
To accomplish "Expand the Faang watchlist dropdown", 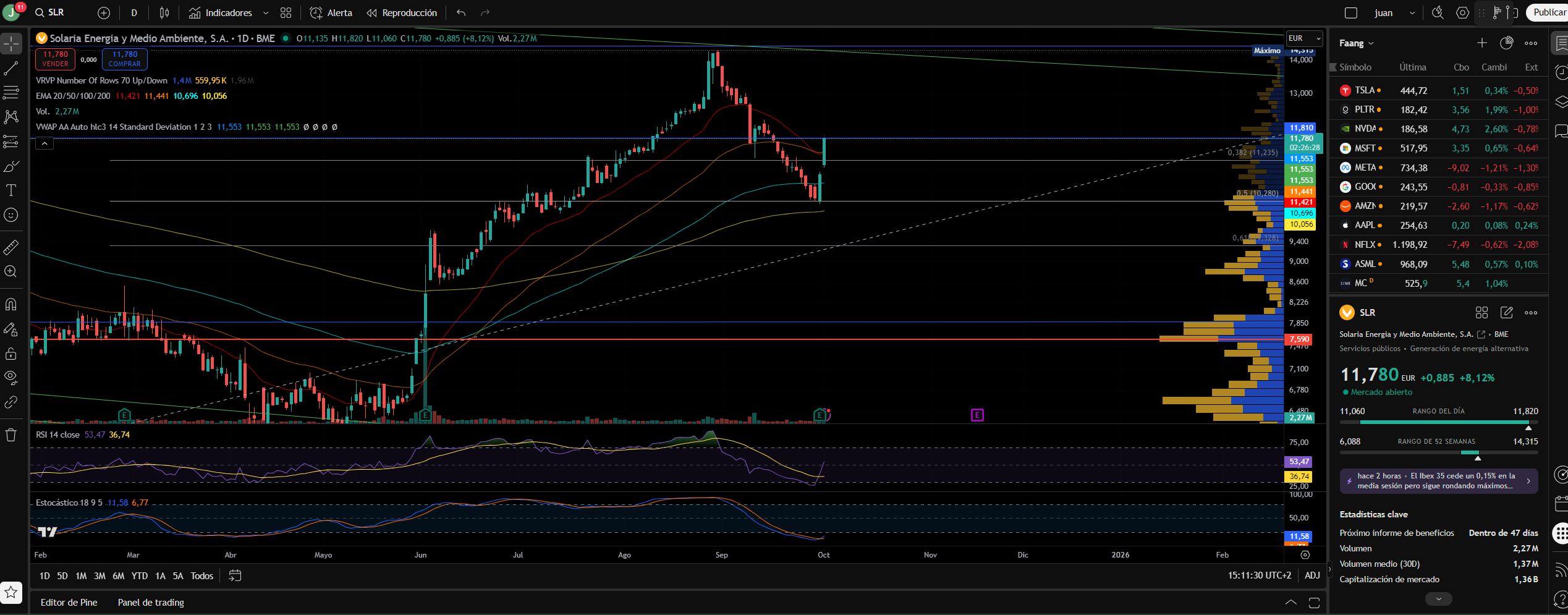I will (x=1357, y=43).
